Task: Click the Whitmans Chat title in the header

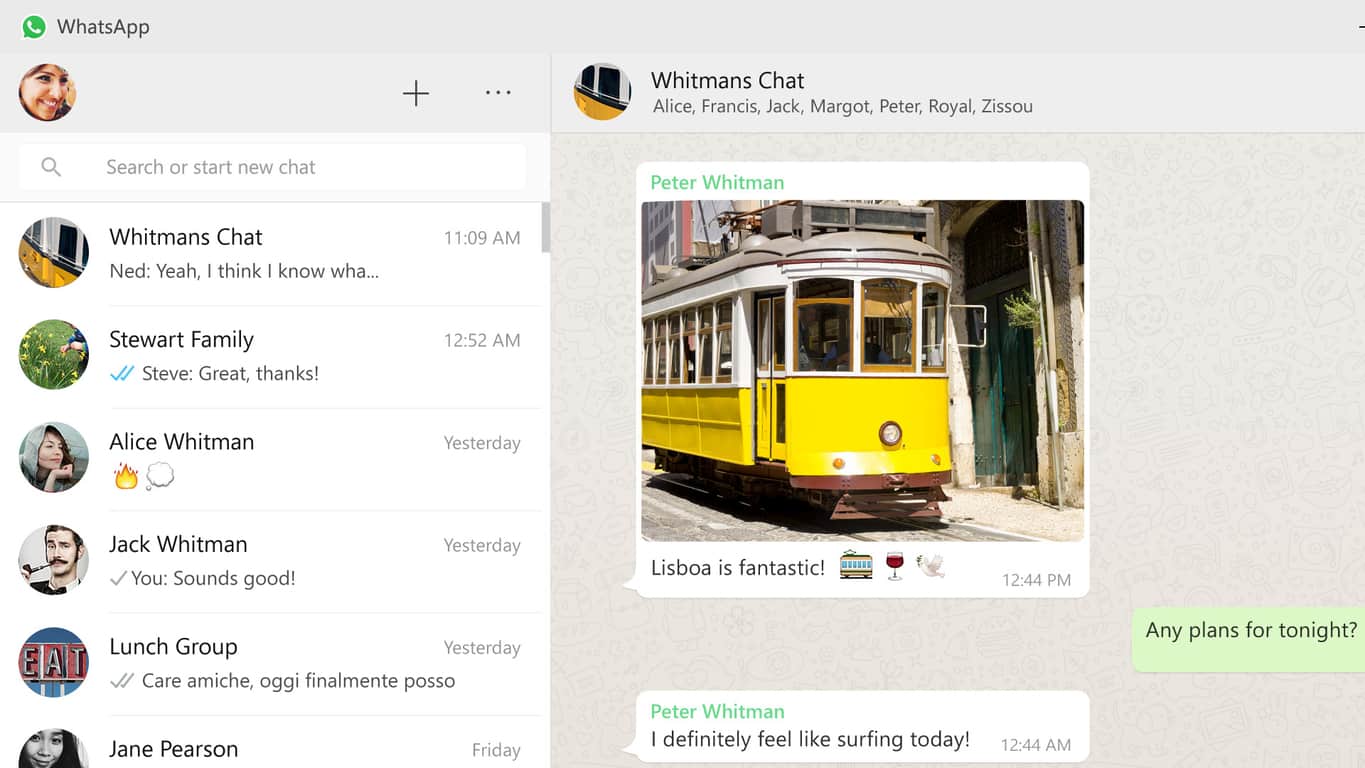Action: pos(727,80)
